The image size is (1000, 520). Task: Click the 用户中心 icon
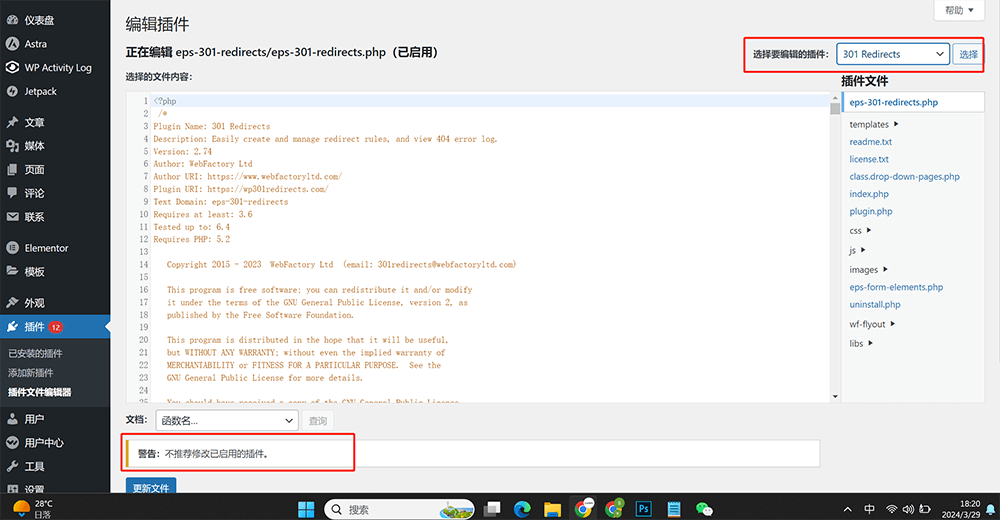click(x=12, y=443)
